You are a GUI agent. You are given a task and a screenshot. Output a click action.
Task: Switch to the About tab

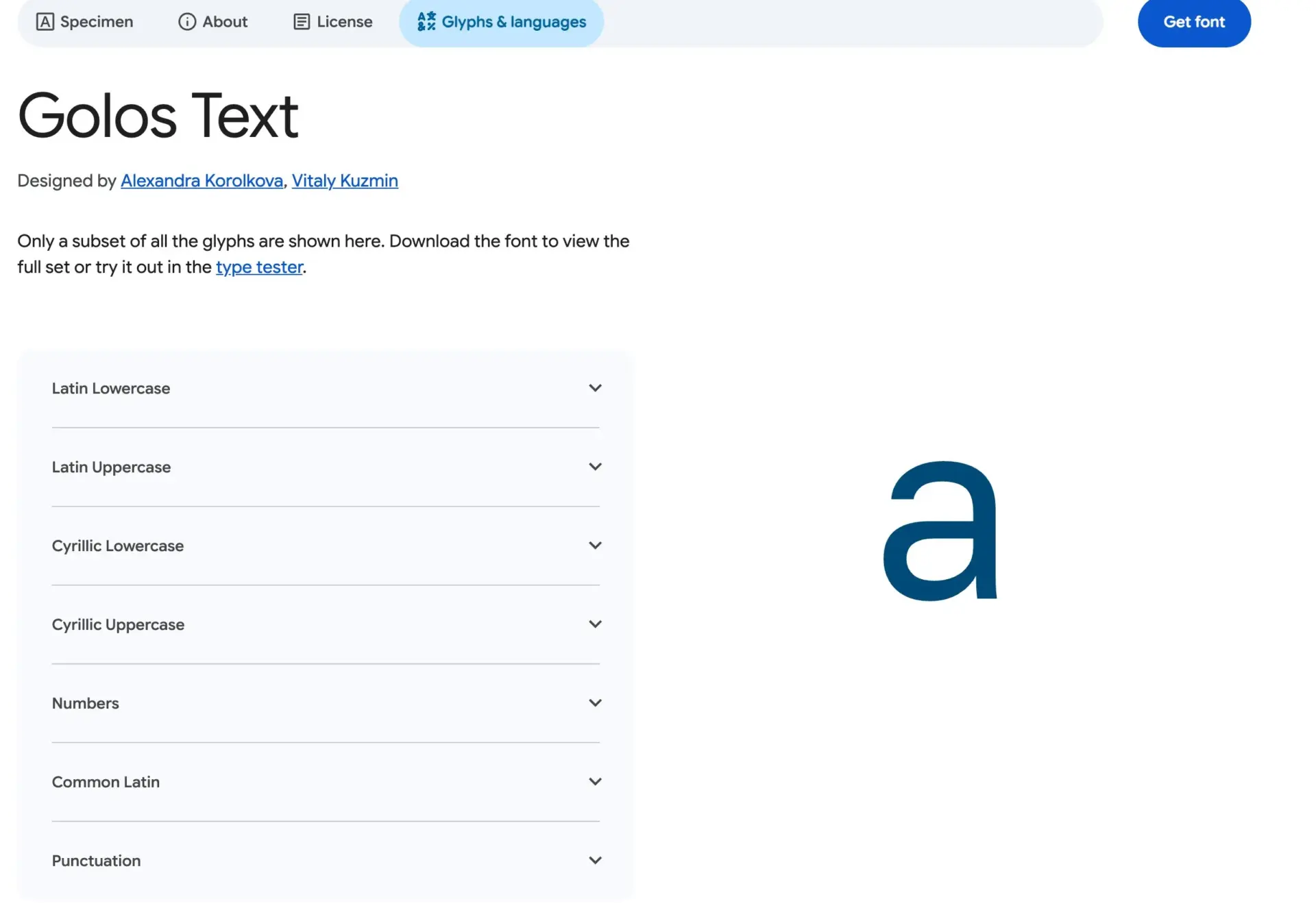[x=213, y=22]
